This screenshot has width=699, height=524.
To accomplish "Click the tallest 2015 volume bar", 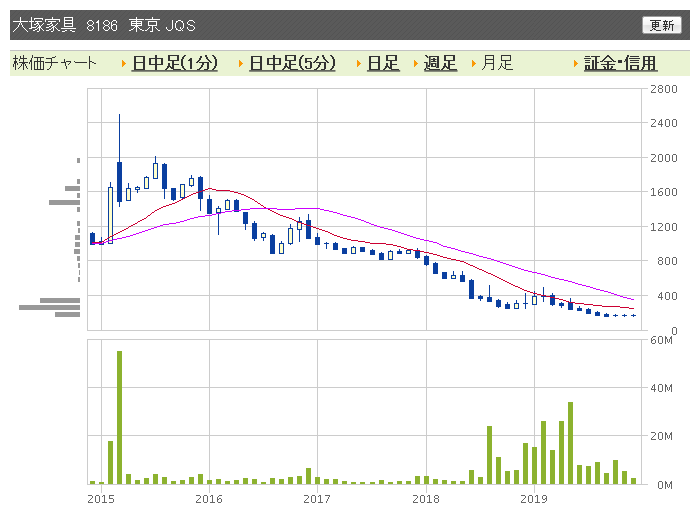I will tap(119, 417).
